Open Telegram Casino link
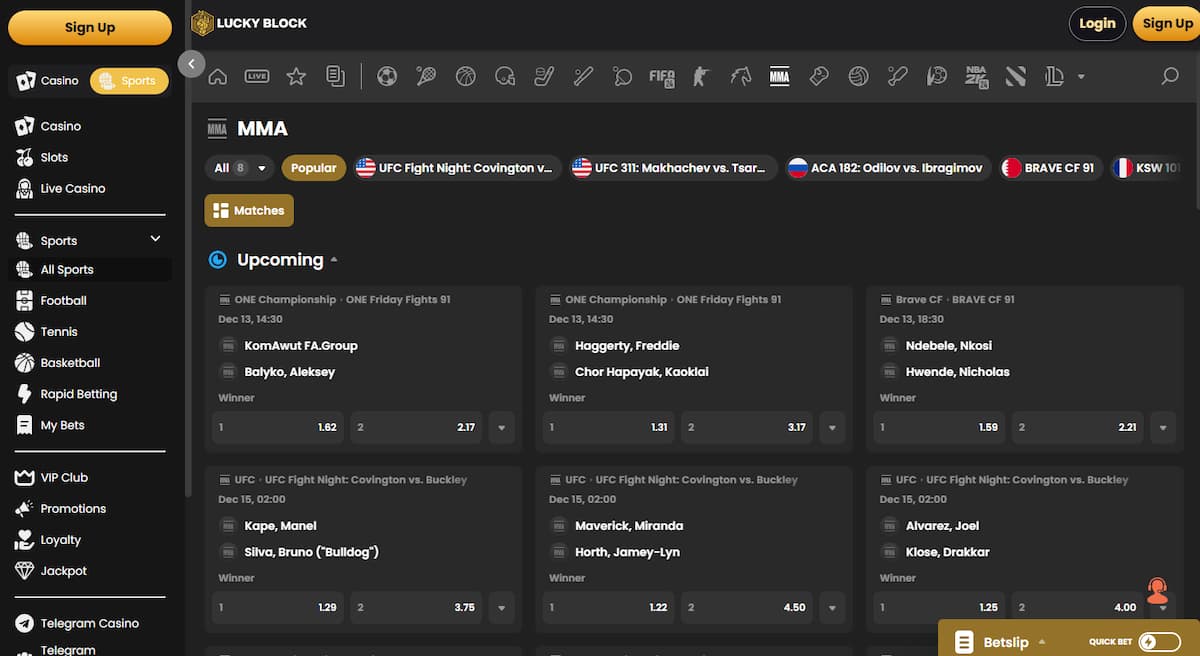This screenshot has width=1200, height=656. (x=91, y=623)
